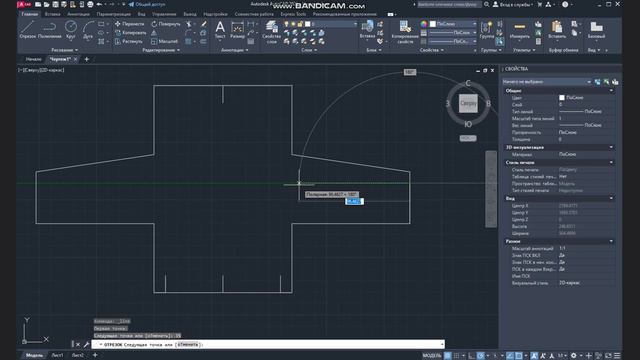Open the Аннотации ribbon tab
This screenshot has width=640, height=360.
click(78, 14)
